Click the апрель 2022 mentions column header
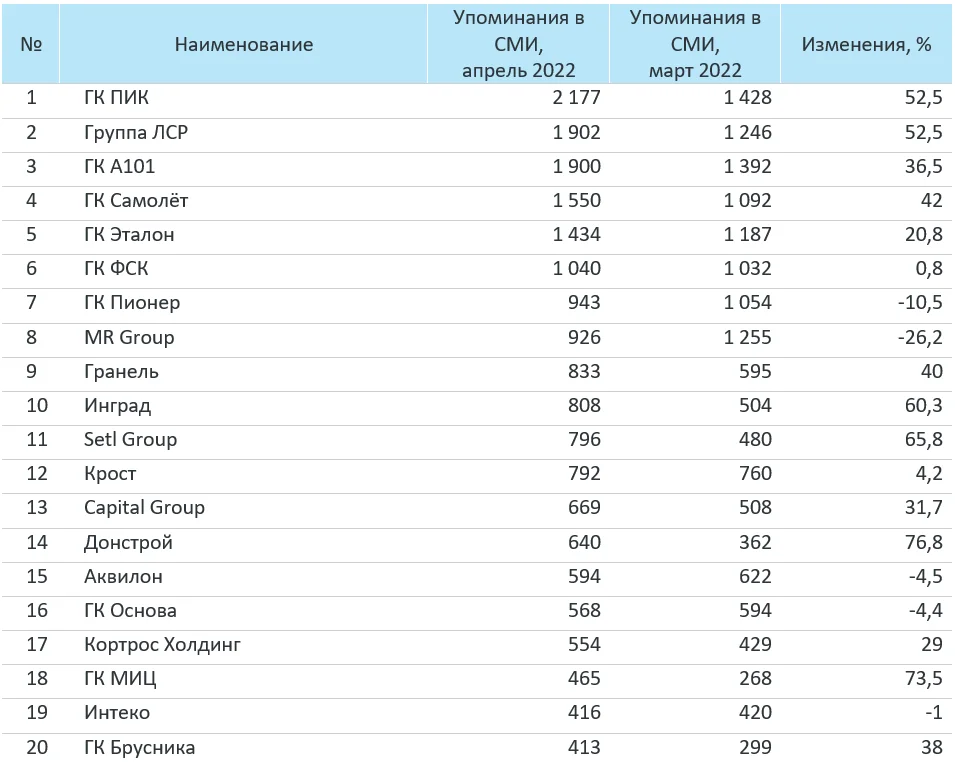The width and height of the screenshot is (955, 762). pyautogui.click(x=517, y=44)
